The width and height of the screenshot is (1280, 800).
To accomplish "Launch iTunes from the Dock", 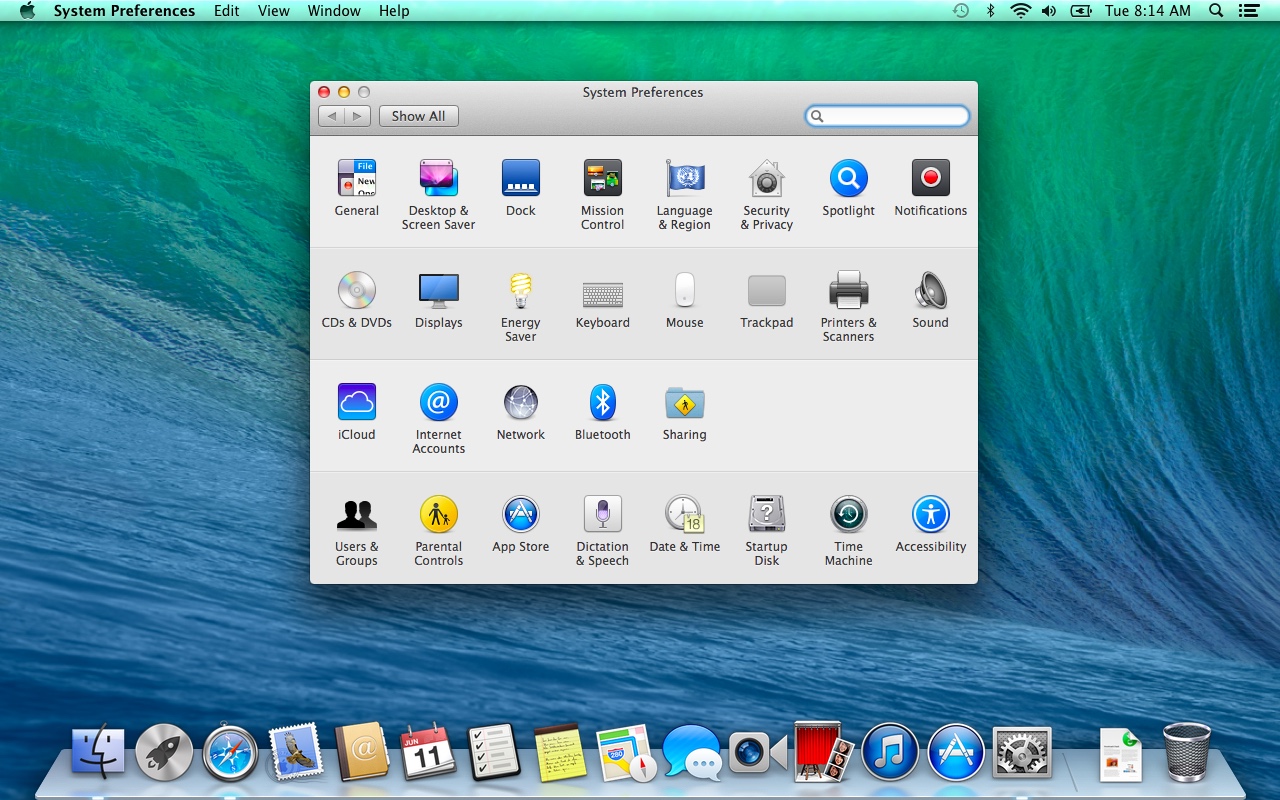I will coord(890,752).
